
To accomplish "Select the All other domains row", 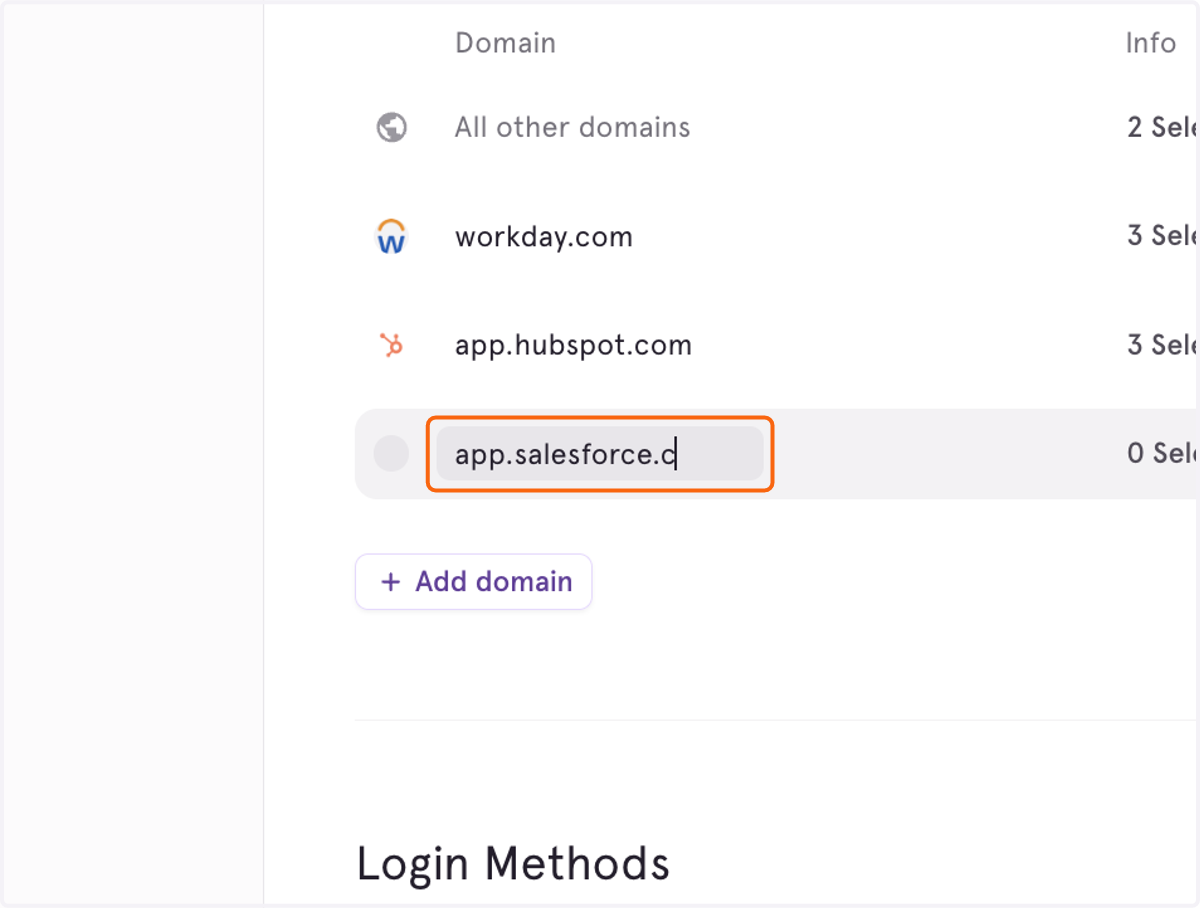I will tap(572, 128).
